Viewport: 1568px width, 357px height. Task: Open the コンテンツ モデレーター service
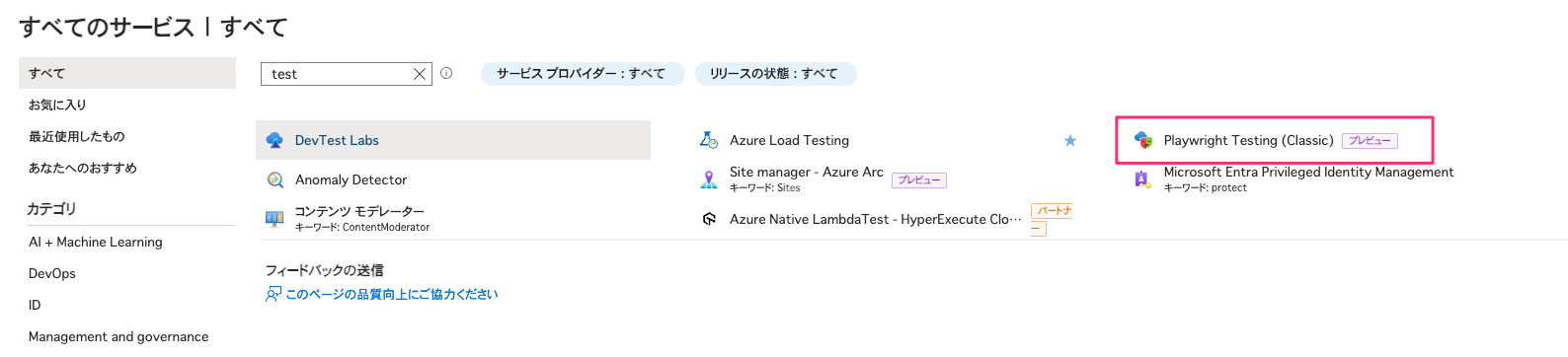coord(359,211)
